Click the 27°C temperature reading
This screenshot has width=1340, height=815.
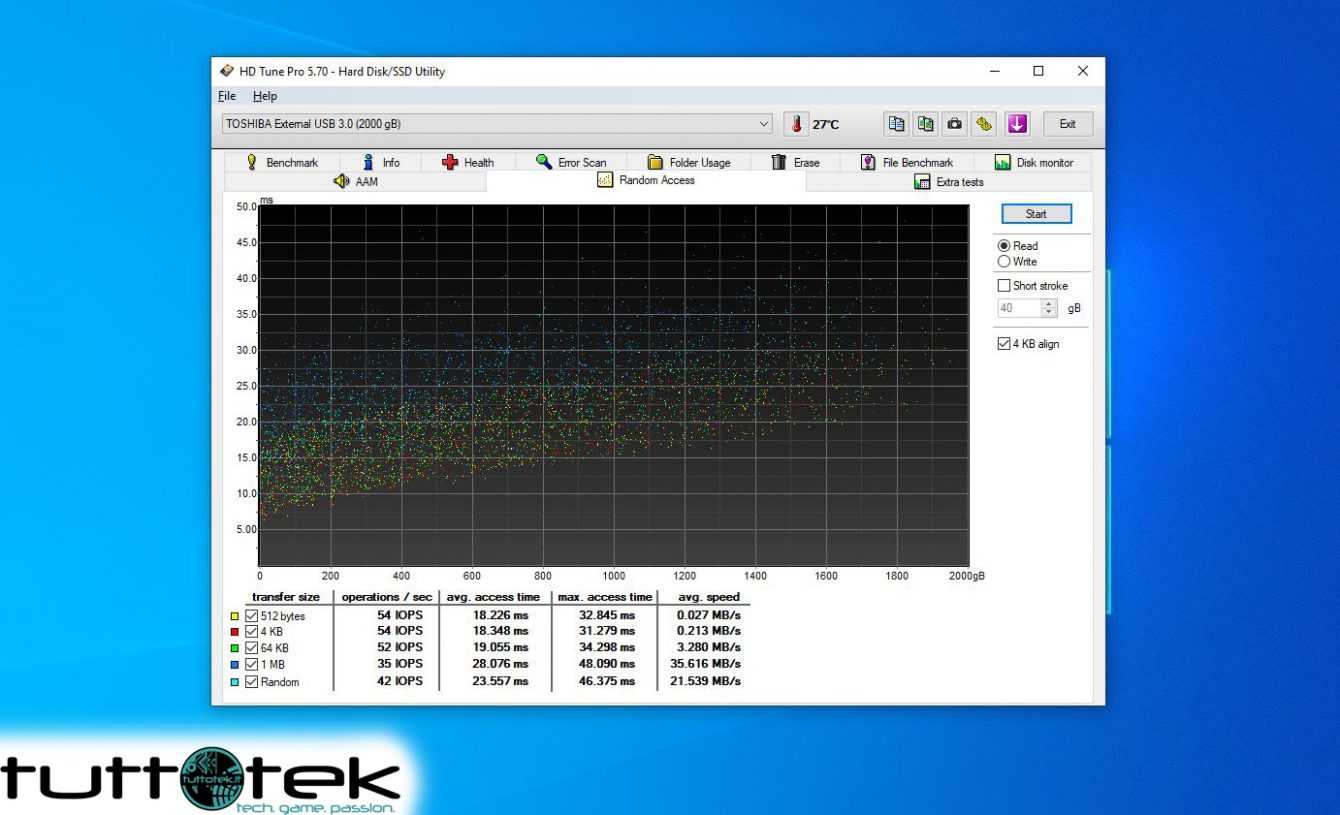coord(826,124)
